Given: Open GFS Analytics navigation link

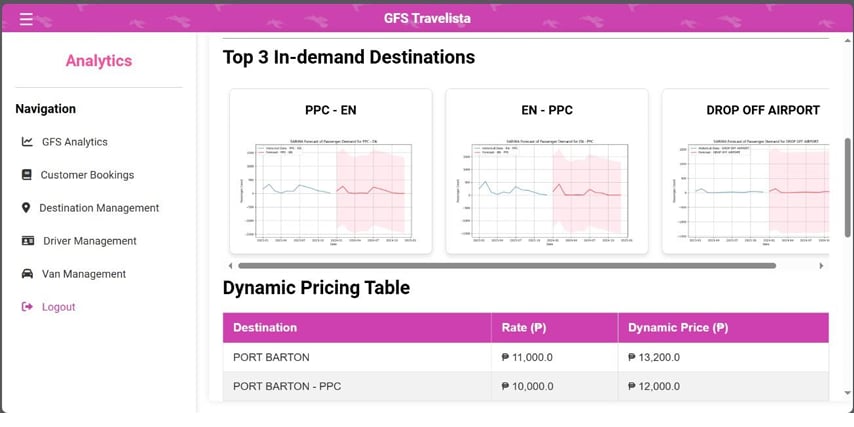Looking at the screenshot, I should pos(74,142).
